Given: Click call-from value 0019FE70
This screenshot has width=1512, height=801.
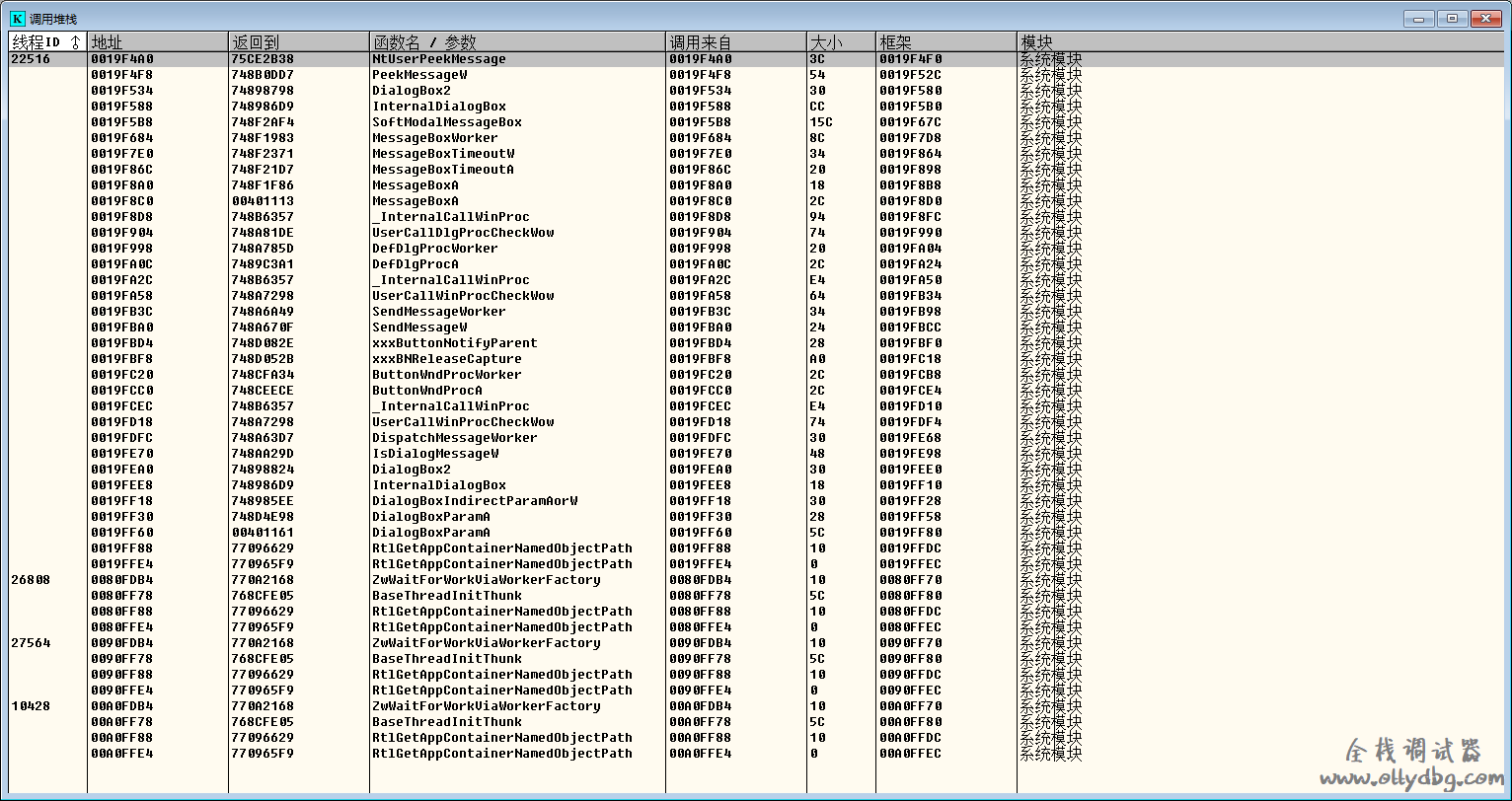Looking at the screenshot, I should 701,454.
